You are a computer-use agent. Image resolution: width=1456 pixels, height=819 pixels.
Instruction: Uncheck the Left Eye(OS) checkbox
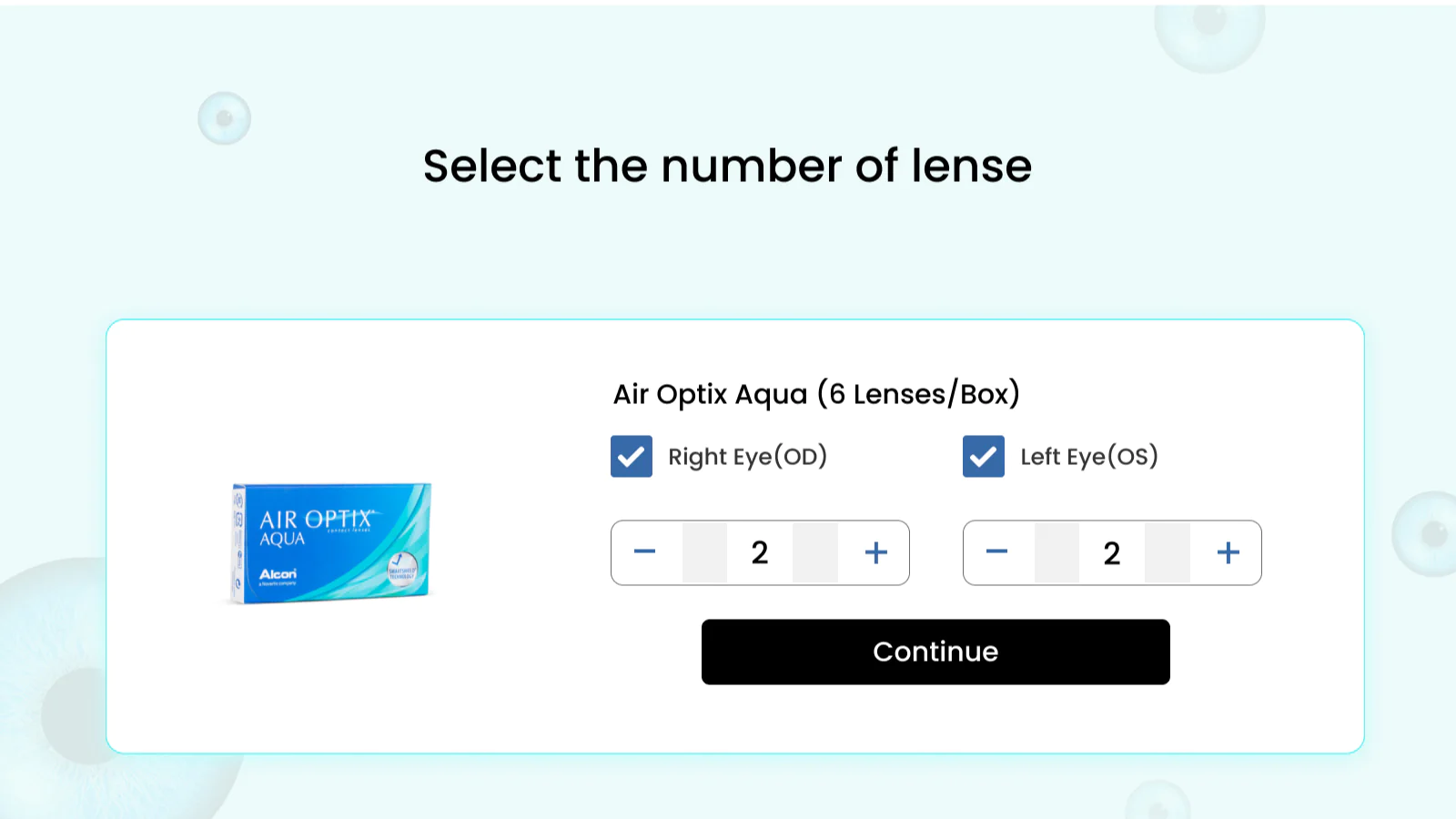983,457
